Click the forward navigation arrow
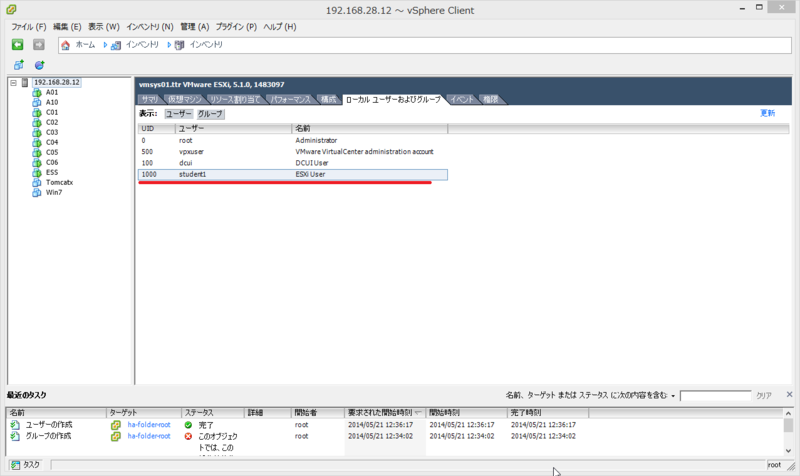Viewport: 800px width, 476px height. coord(39,45)
